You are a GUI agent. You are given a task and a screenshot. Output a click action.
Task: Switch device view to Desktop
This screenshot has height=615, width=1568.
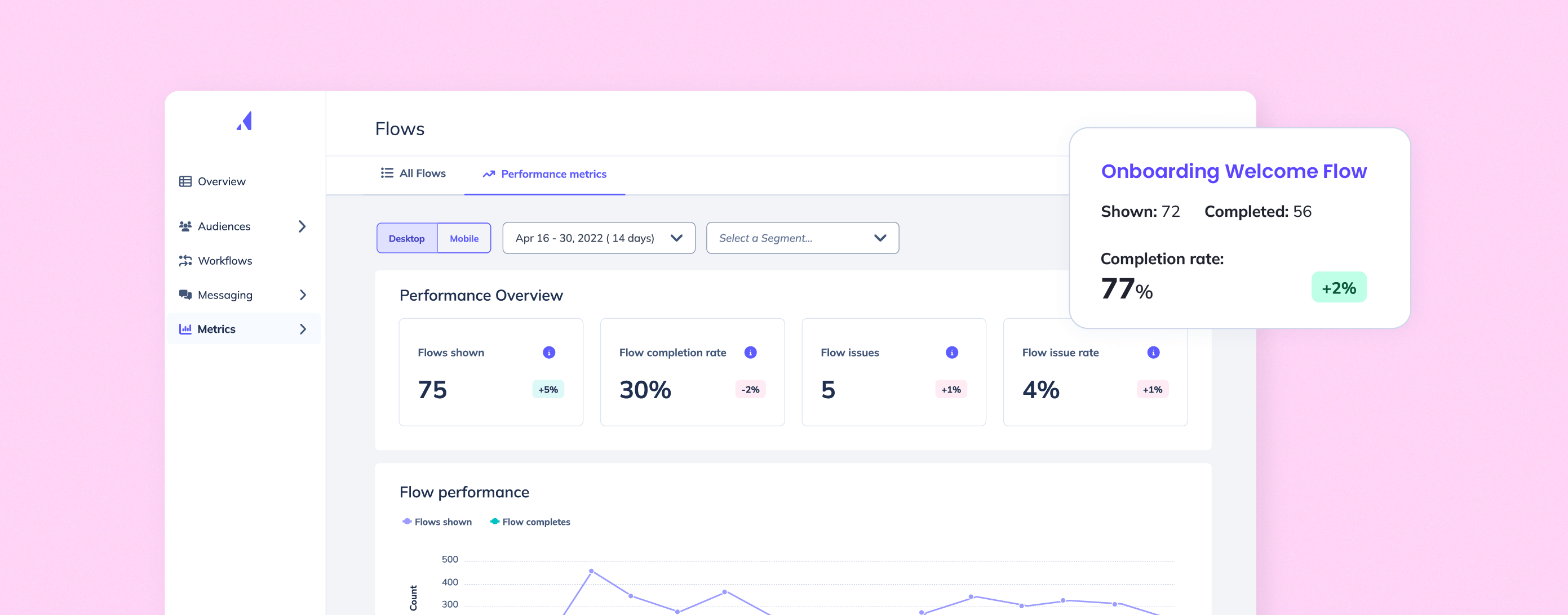click(406, 238)
